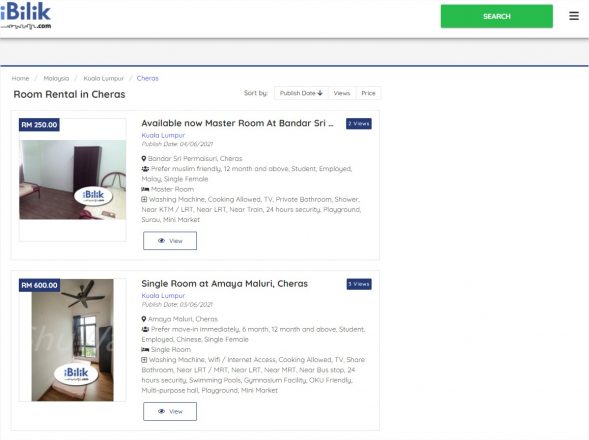Click people icon beside Prefer muslim friendly
Screen dimensions: 589x440
145,169
